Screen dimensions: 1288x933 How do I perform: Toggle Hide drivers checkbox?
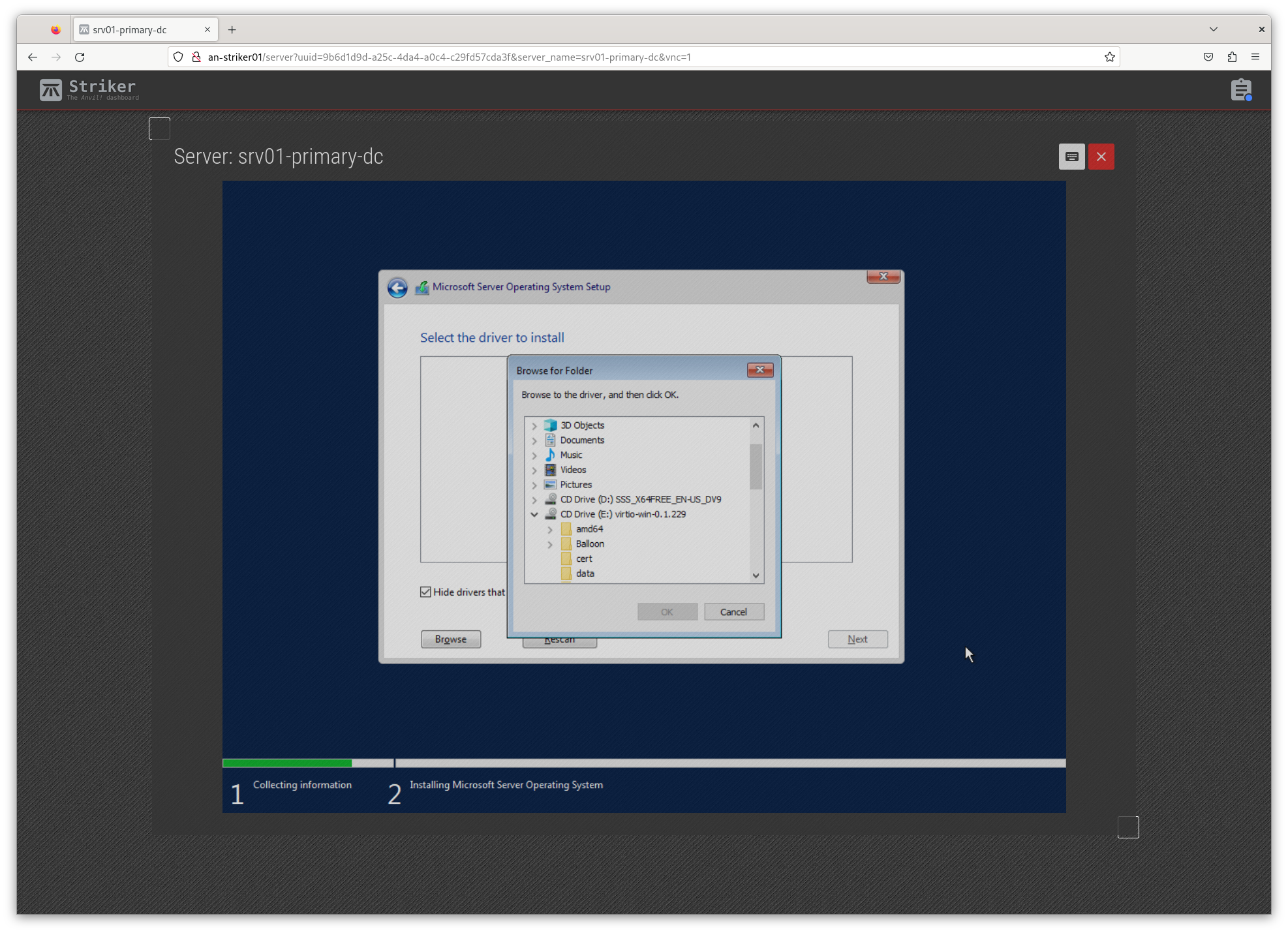425,592
